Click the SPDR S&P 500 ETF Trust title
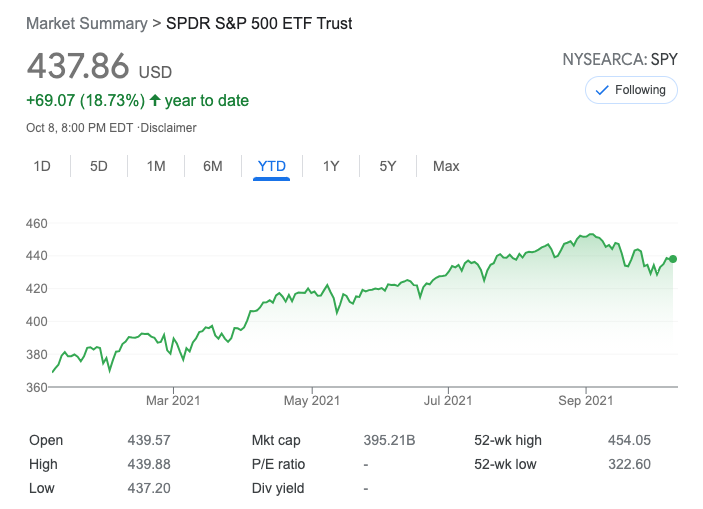This screenshot has height=509, width=703. 258,22
